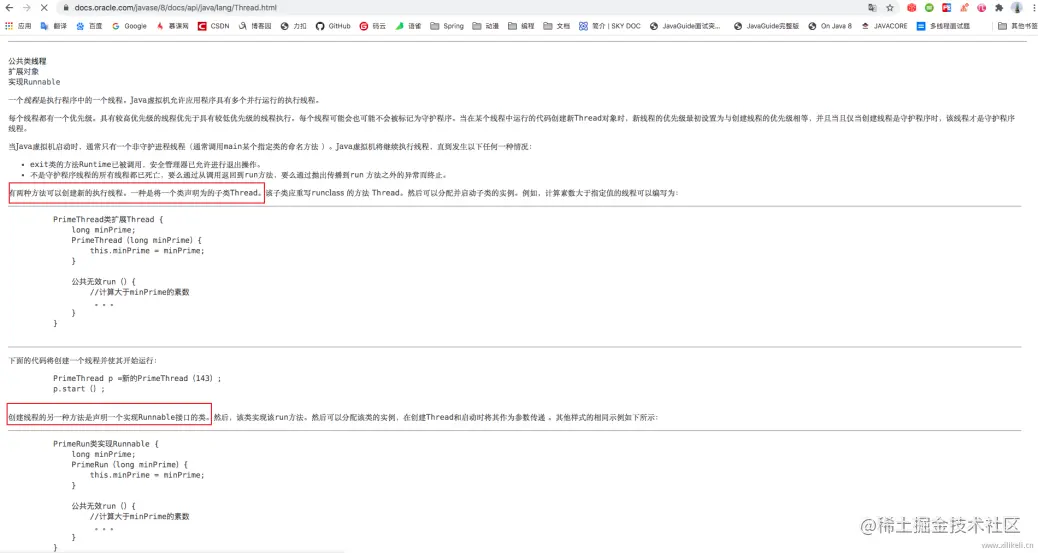Open the red cube extension

pos(912,8)
